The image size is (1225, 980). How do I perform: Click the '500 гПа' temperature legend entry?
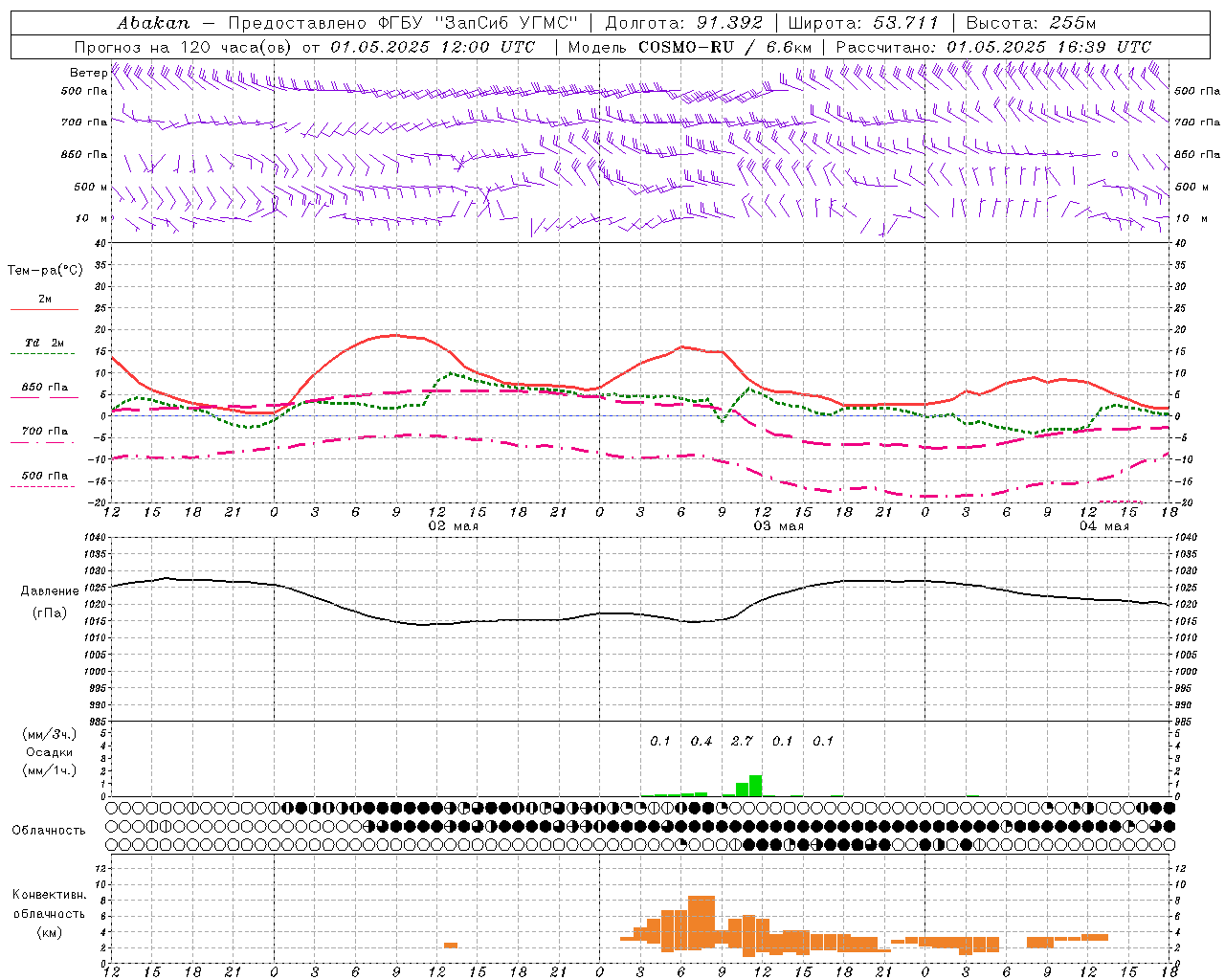[45, 476]
